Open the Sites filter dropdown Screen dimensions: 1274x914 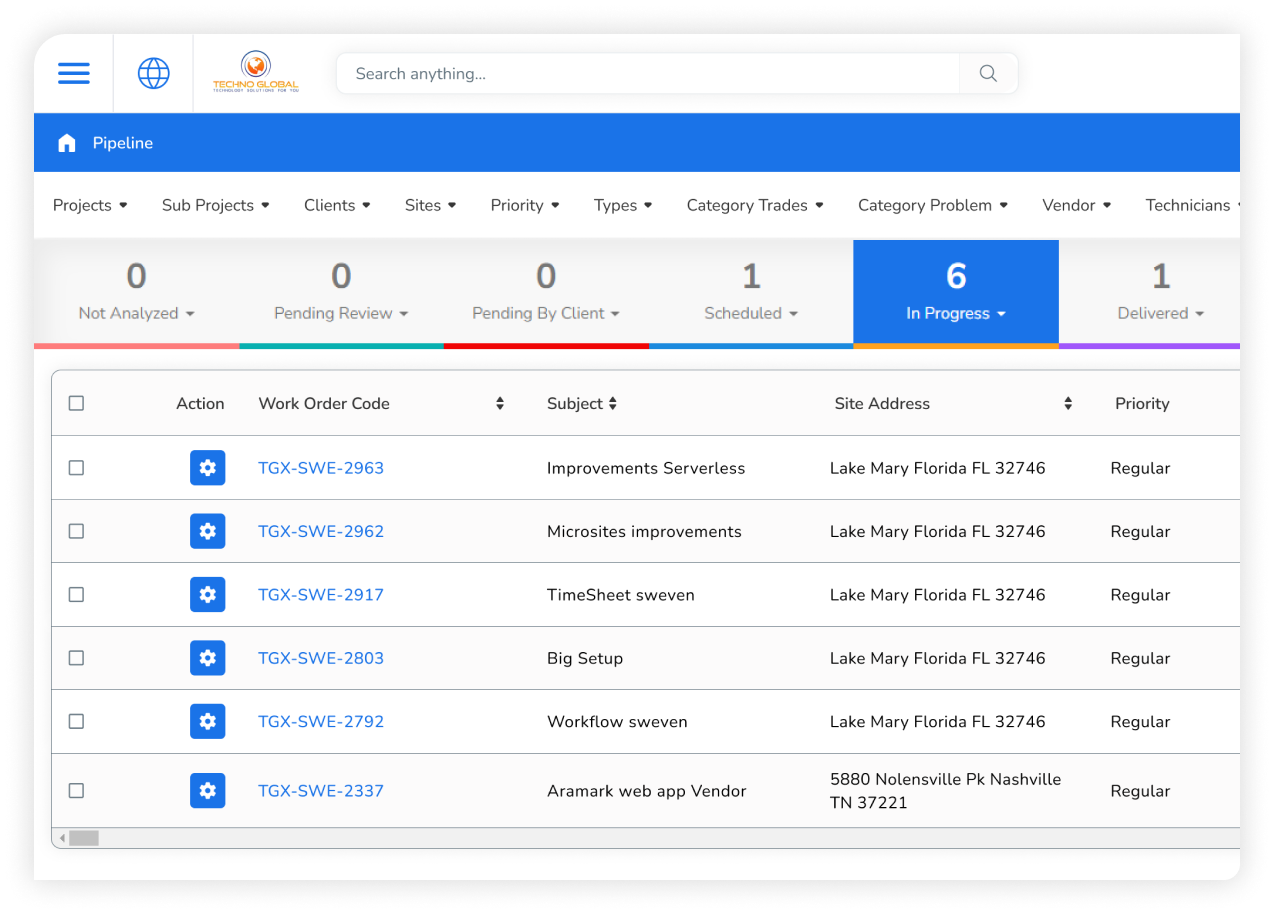[x=431, y=205]
